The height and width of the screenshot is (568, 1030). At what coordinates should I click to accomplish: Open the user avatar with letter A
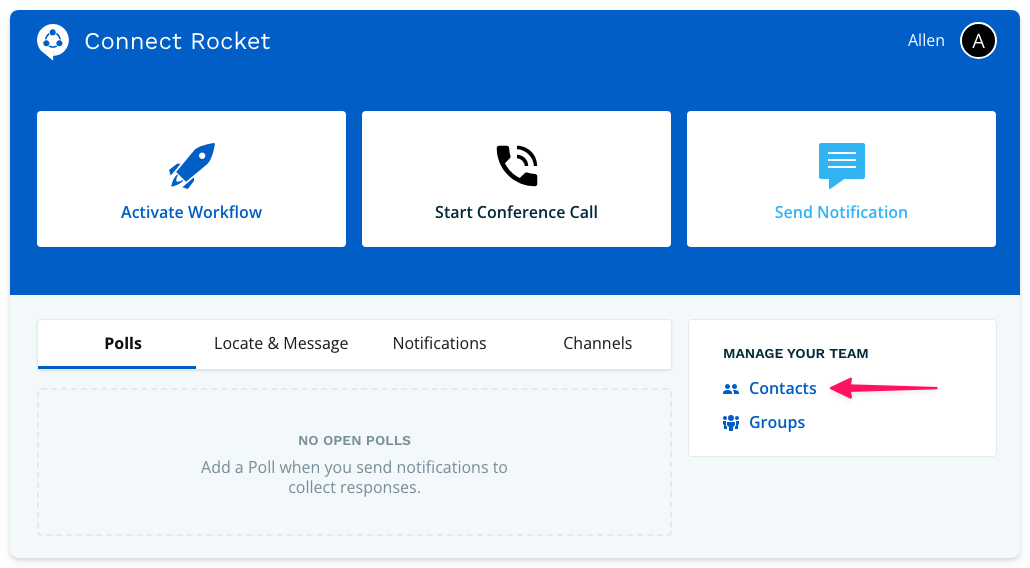(x=978, y=41)
